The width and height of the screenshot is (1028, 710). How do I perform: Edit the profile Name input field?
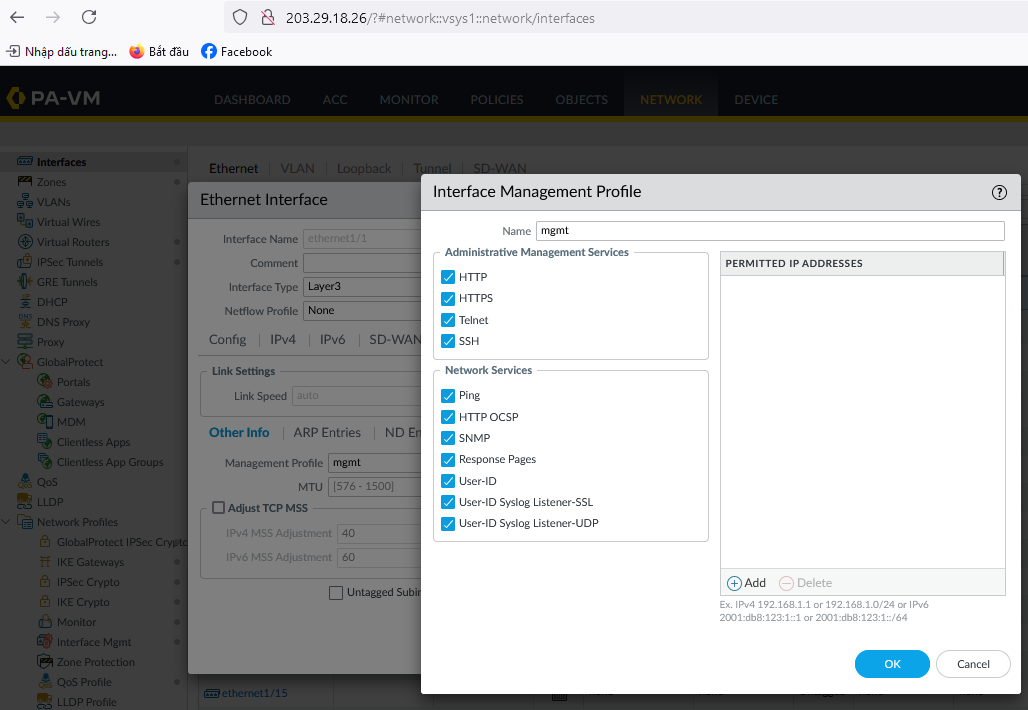pos(769,231)
